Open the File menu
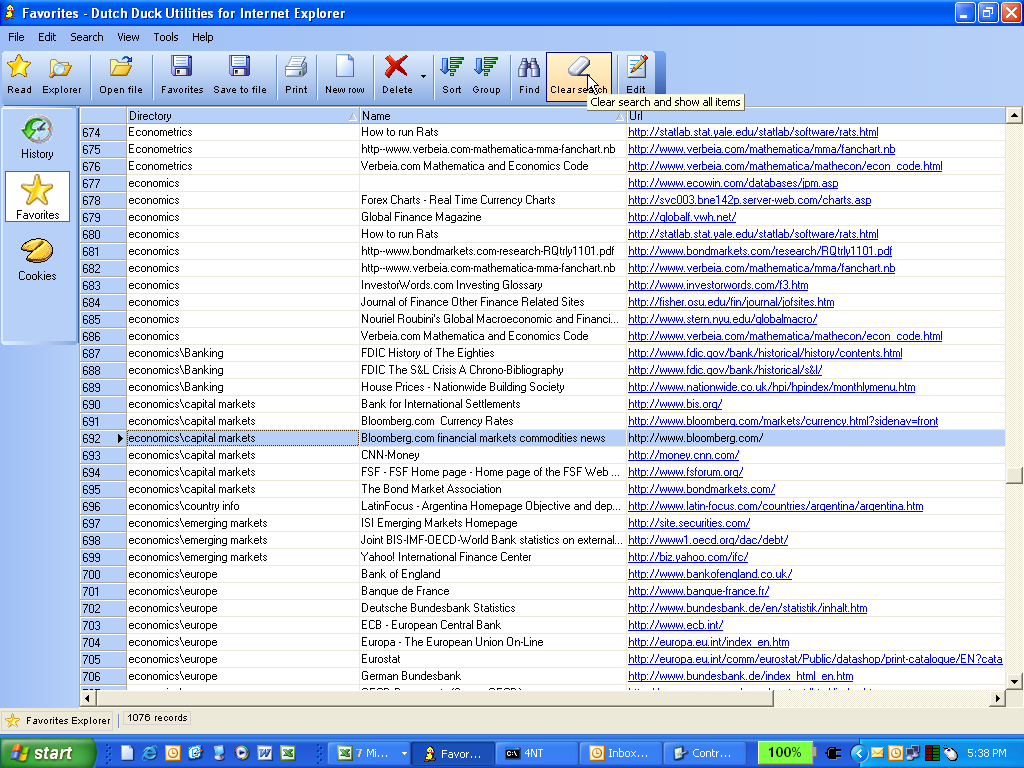The width and height of the screenshot is (1024, 768). 16,37
